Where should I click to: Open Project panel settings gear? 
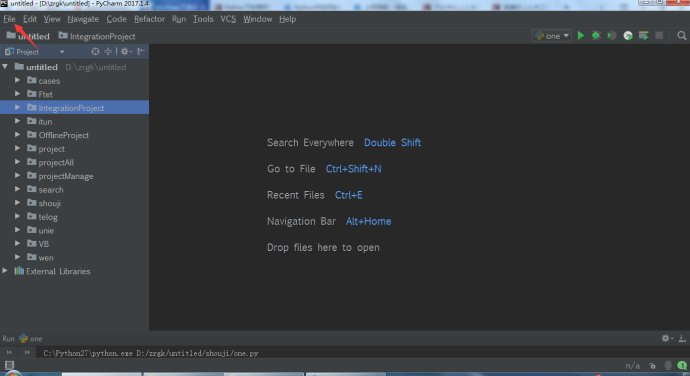(x=125, y=52)
